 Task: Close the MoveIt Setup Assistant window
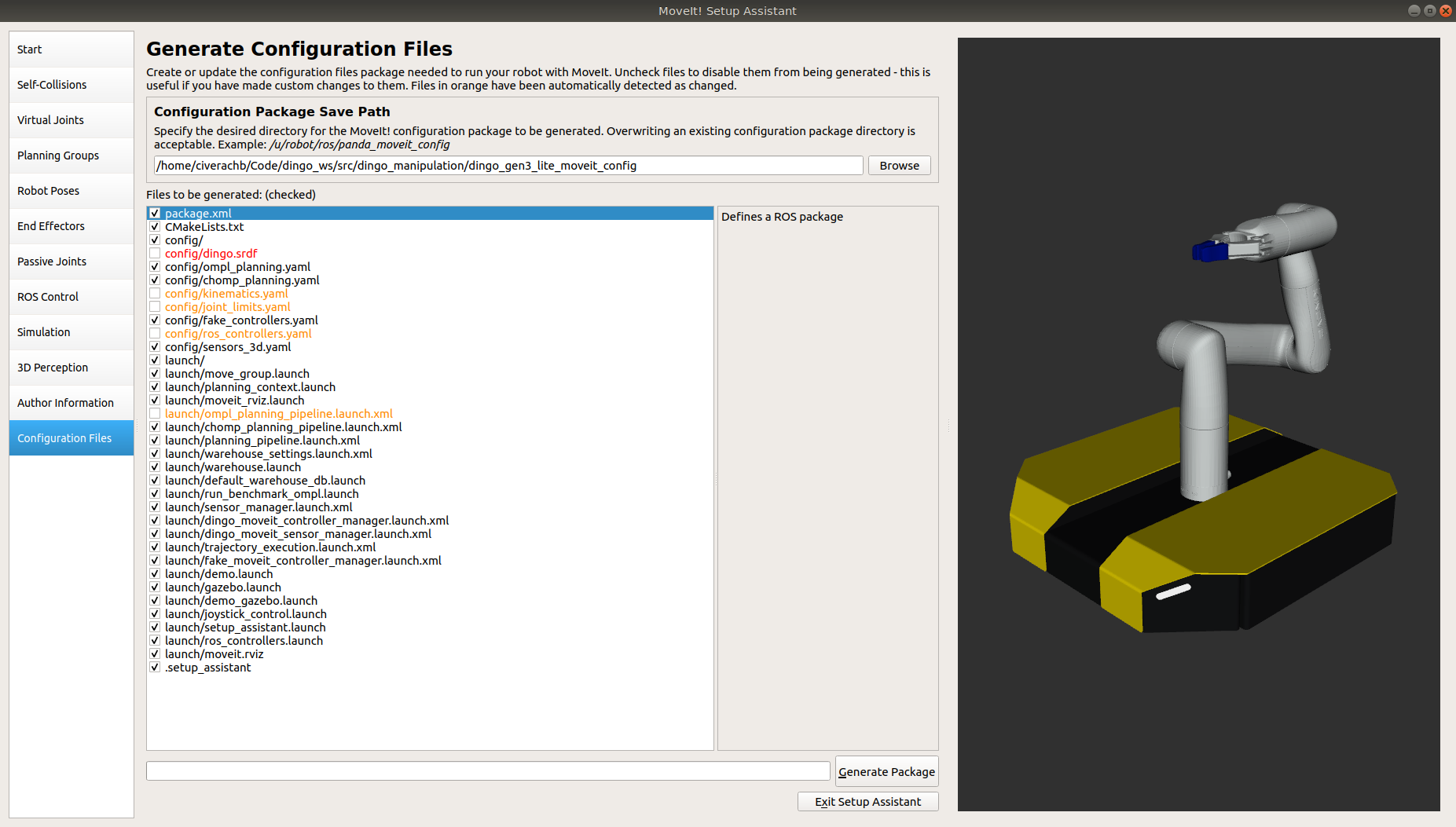pos(1445,11)
